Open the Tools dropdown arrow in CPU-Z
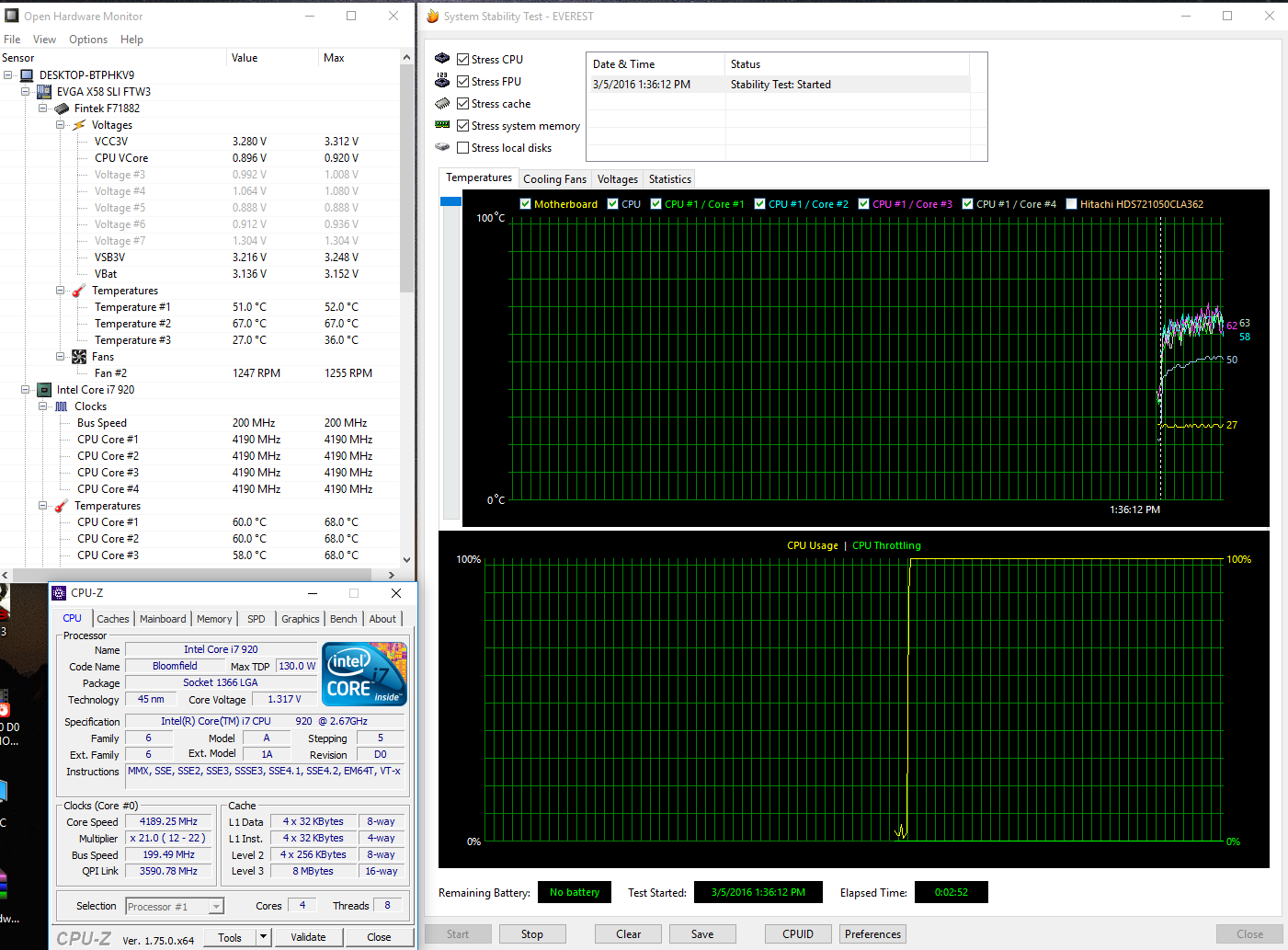The width and height of the screenshot is (1288, 950). click(x=263, y=937)
